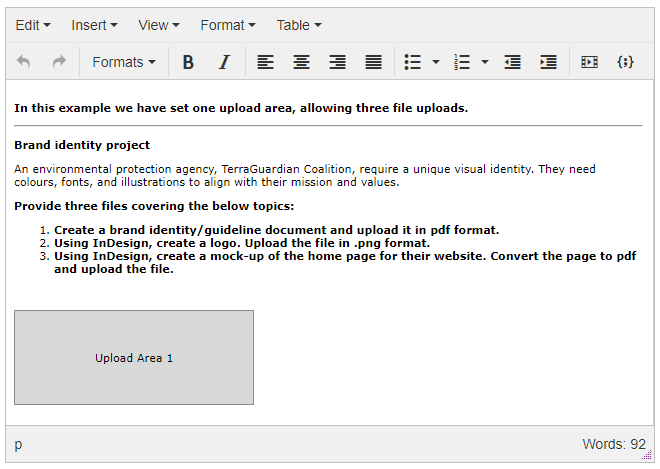Insert a numbered list
Image resolution: width=660 pixels, height=469 pixels.
[x=462, y=62]
